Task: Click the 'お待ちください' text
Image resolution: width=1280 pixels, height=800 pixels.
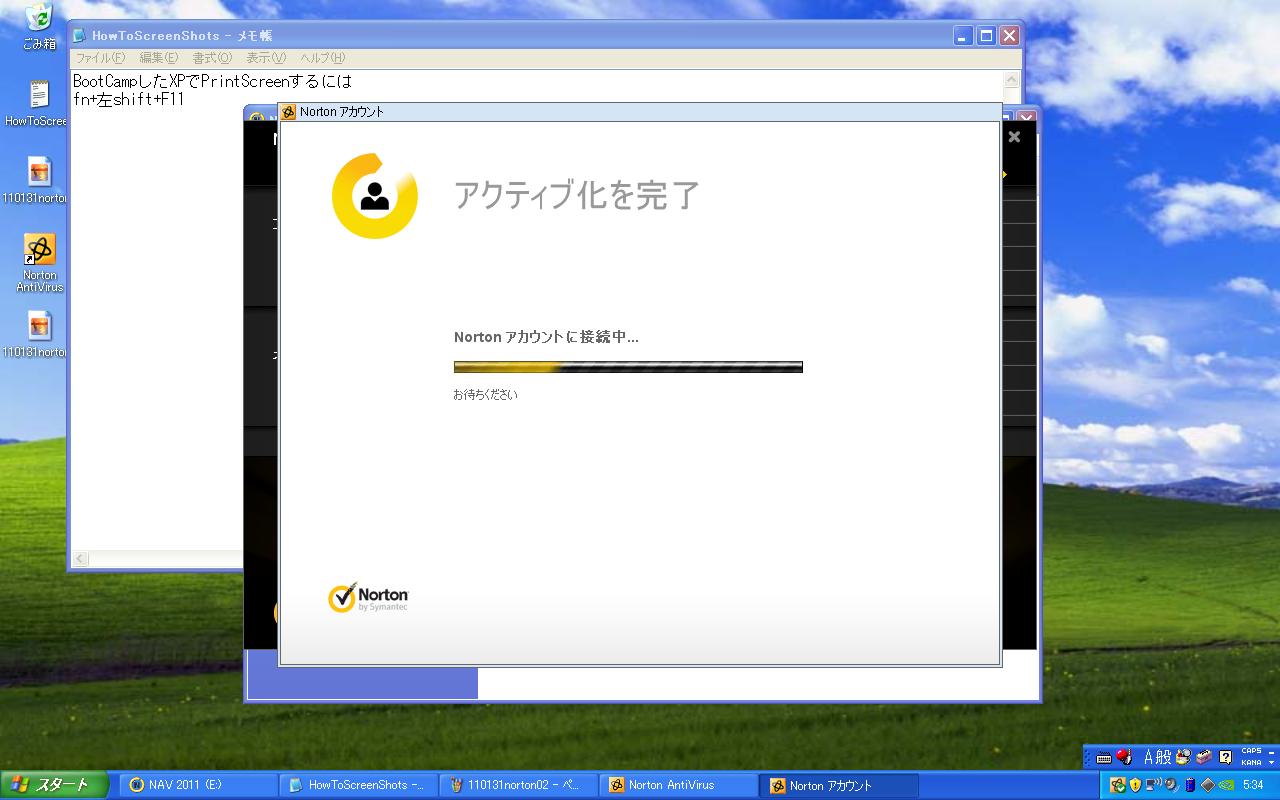Action: pos(485,395)
